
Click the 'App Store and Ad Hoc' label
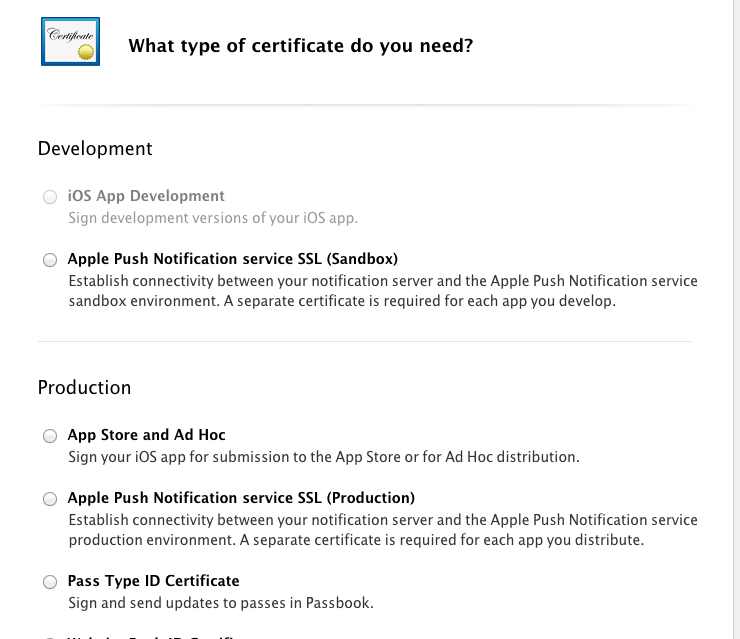pos(147,435)
